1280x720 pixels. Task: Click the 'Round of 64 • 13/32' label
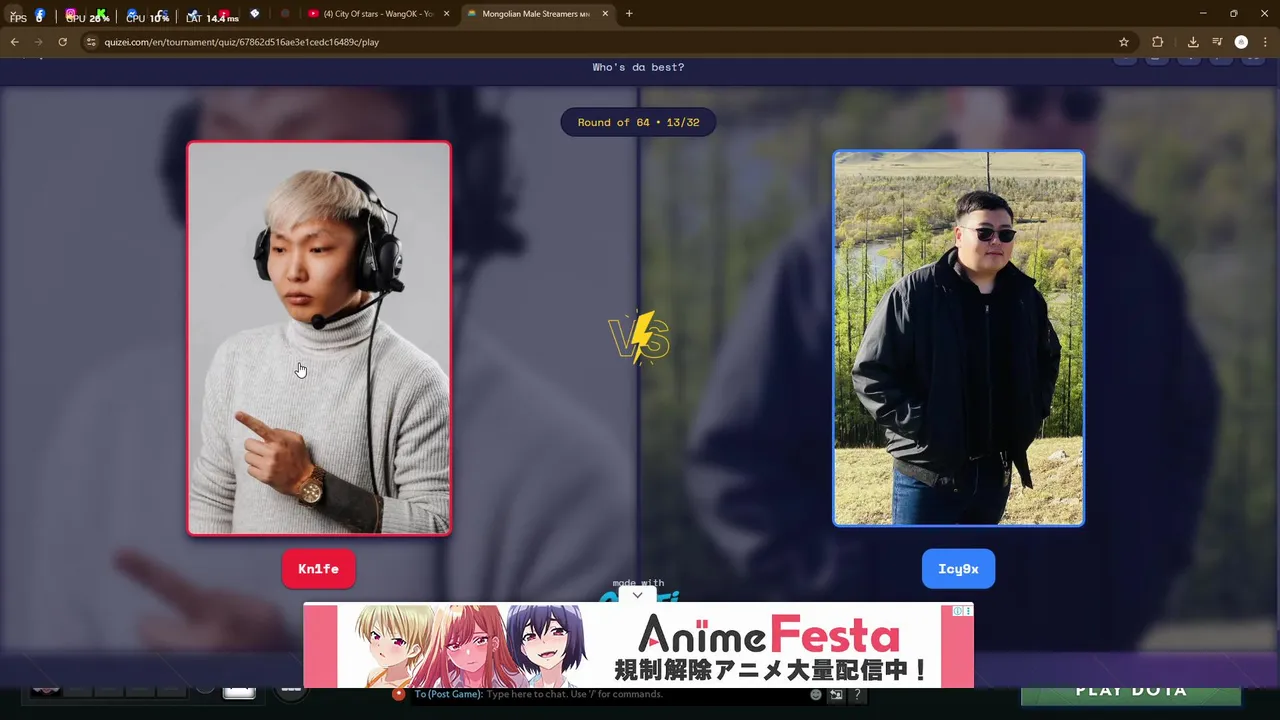click(638, 122)
